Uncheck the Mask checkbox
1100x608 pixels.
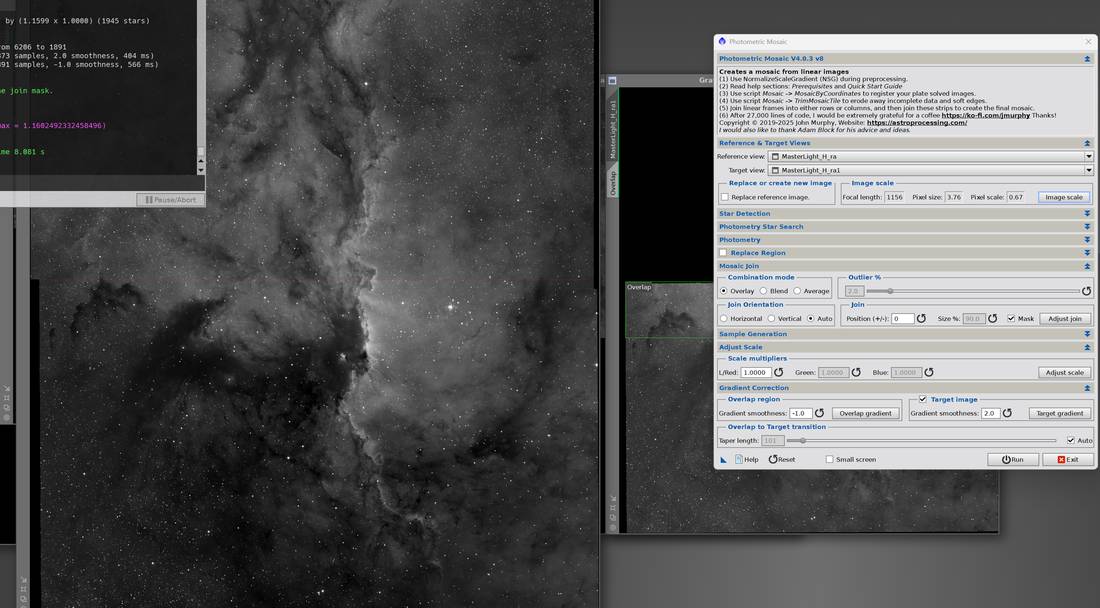click(x=1011, y=318)
